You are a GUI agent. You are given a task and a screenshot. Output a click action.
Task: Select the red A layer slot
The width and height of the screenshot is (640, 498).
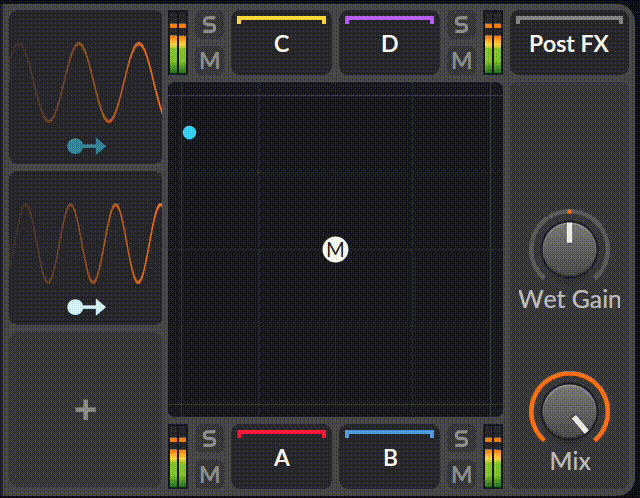click(x=282, y=457)
